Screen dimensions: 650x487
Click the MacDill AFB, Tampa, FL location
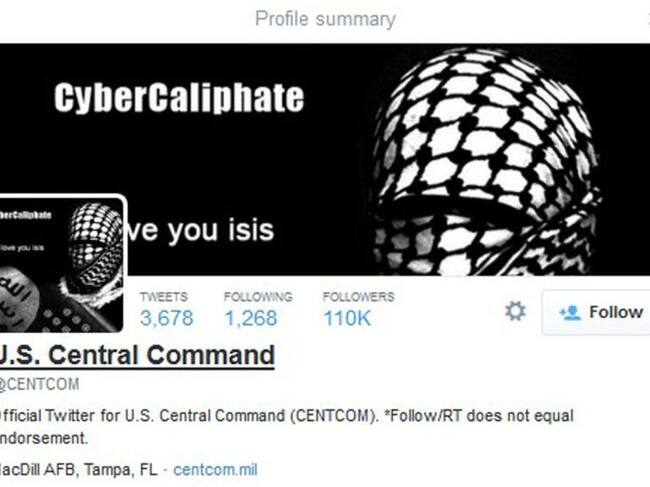[x=79, y=470]
